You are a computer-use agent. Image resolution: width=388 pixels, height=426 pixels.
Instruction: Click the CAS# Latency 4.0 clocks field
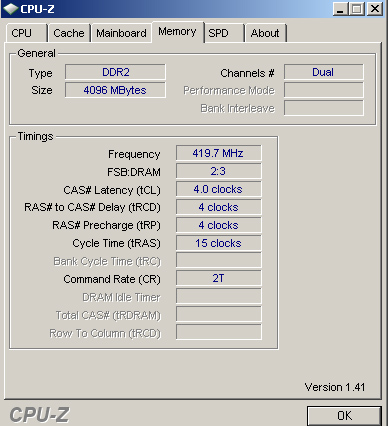pos(219,189)
